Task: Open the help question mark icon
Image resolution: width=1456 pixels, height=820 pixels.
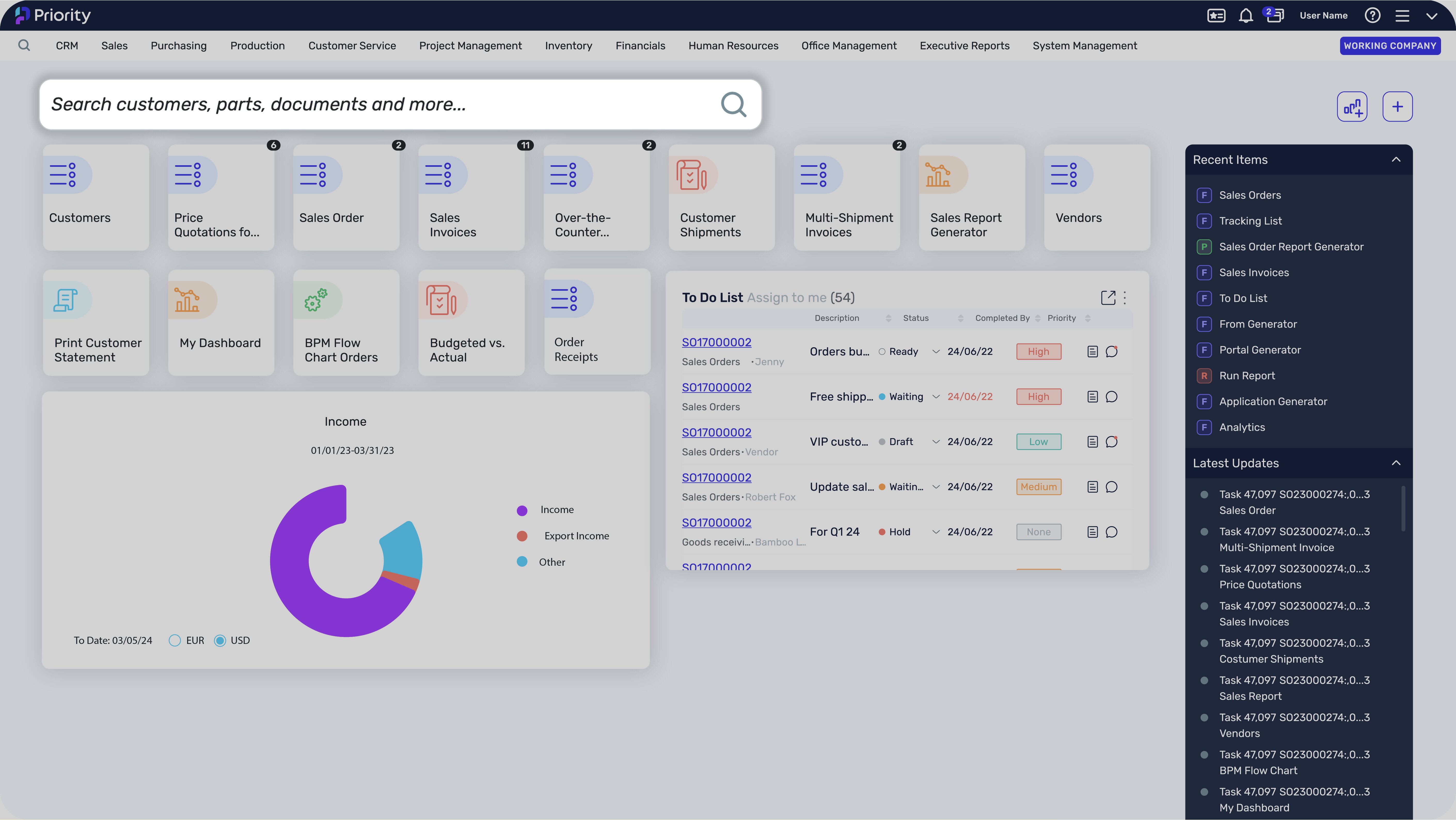Action: click(x=1372, y=15)
